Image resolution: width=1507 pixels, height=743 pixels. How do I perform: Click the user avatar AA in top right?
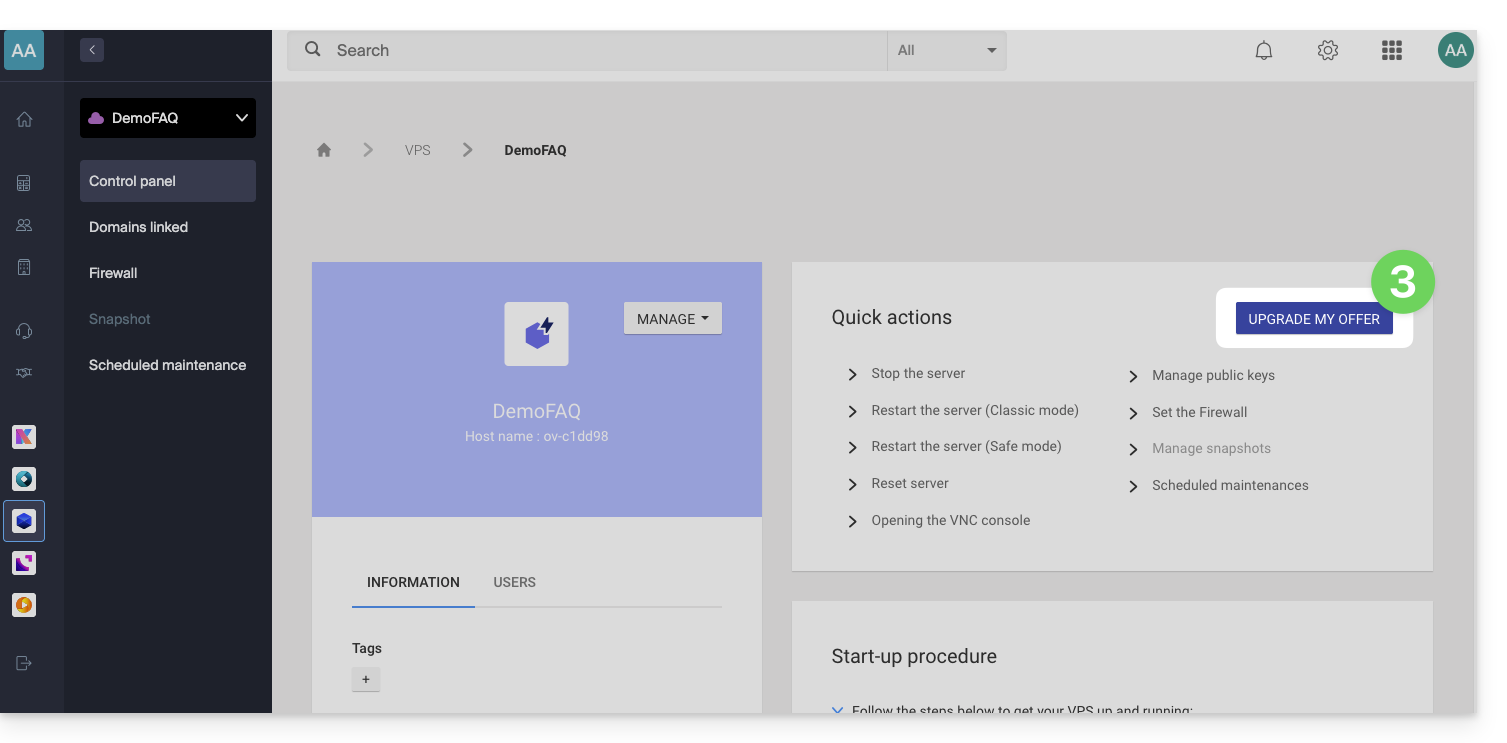[1455, 50]
